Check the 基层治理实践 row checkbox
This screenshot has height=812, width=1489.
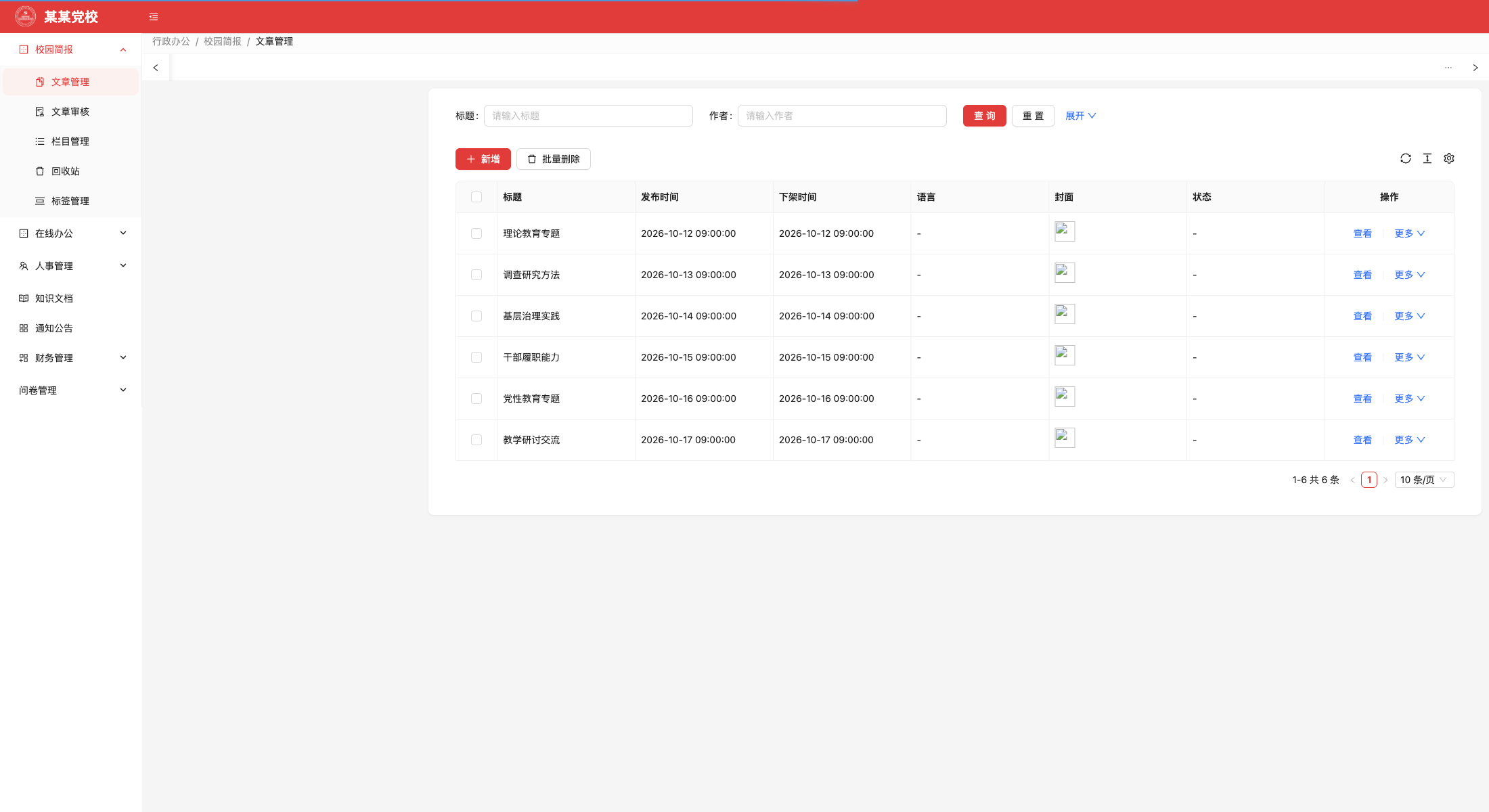point(476,316)
